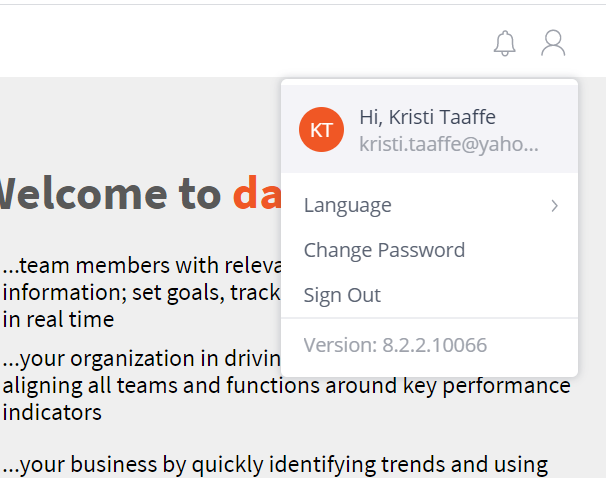Click the Welcome to heading
Screen dimensions: 606x478
[x=110, y=194]
